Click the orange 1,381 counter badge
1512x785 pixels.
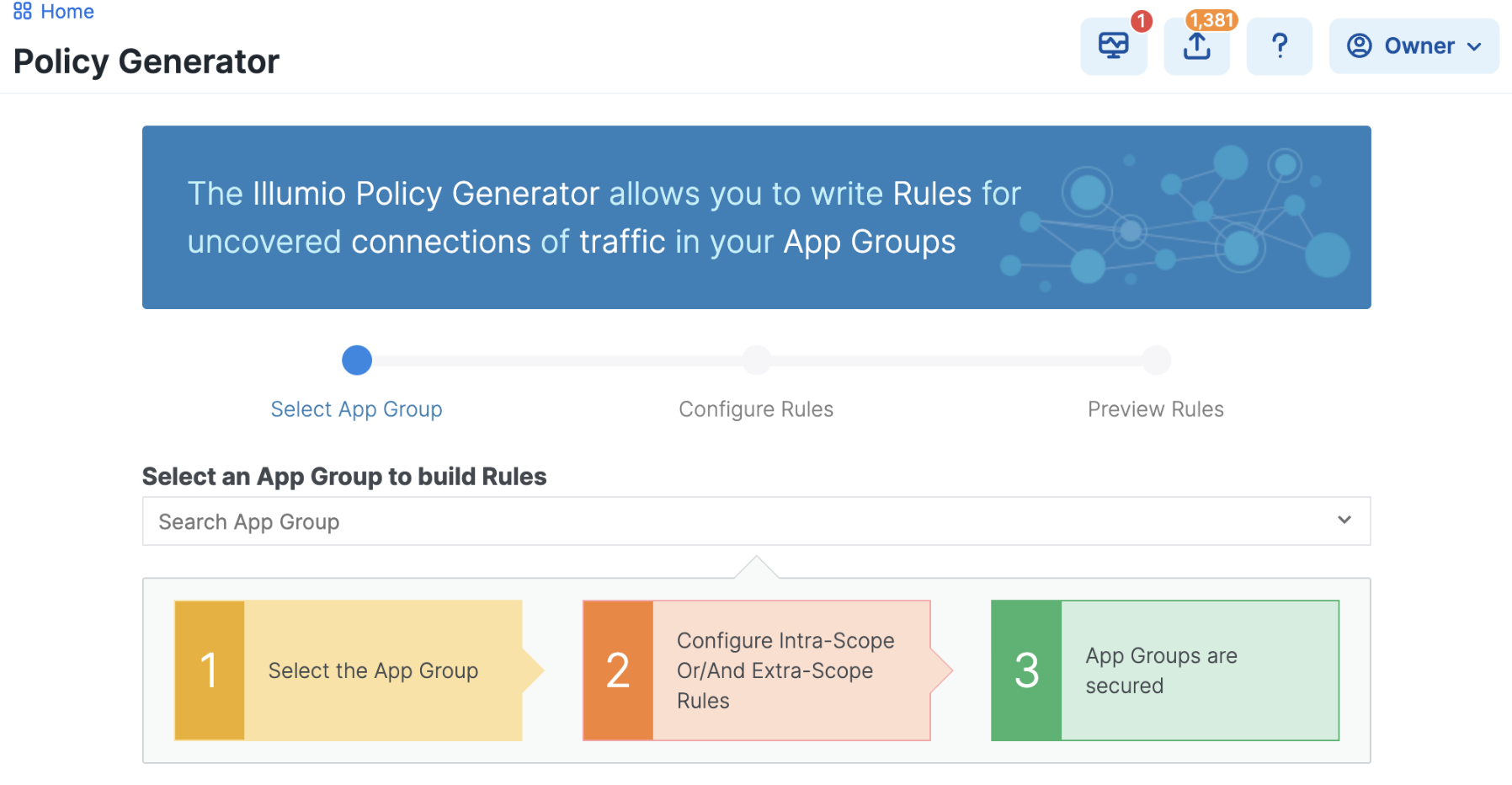1210,21
